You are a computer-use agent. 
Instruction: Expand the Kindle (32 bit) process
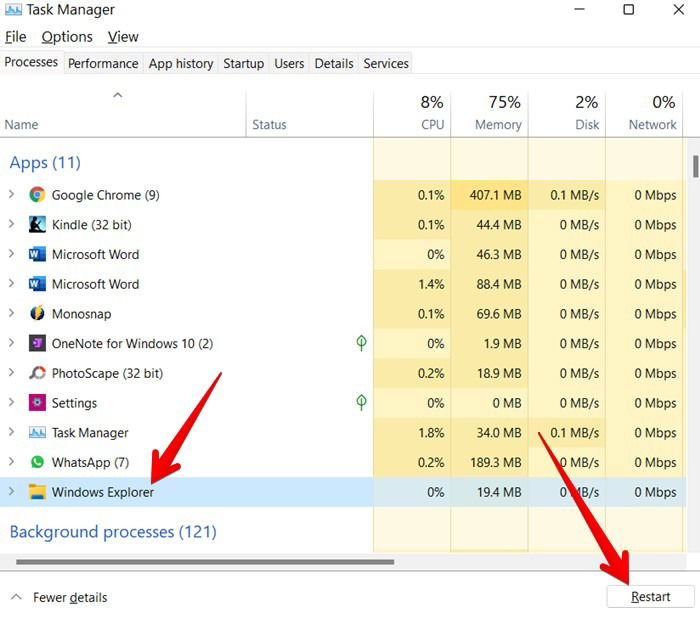pos(11,224)
